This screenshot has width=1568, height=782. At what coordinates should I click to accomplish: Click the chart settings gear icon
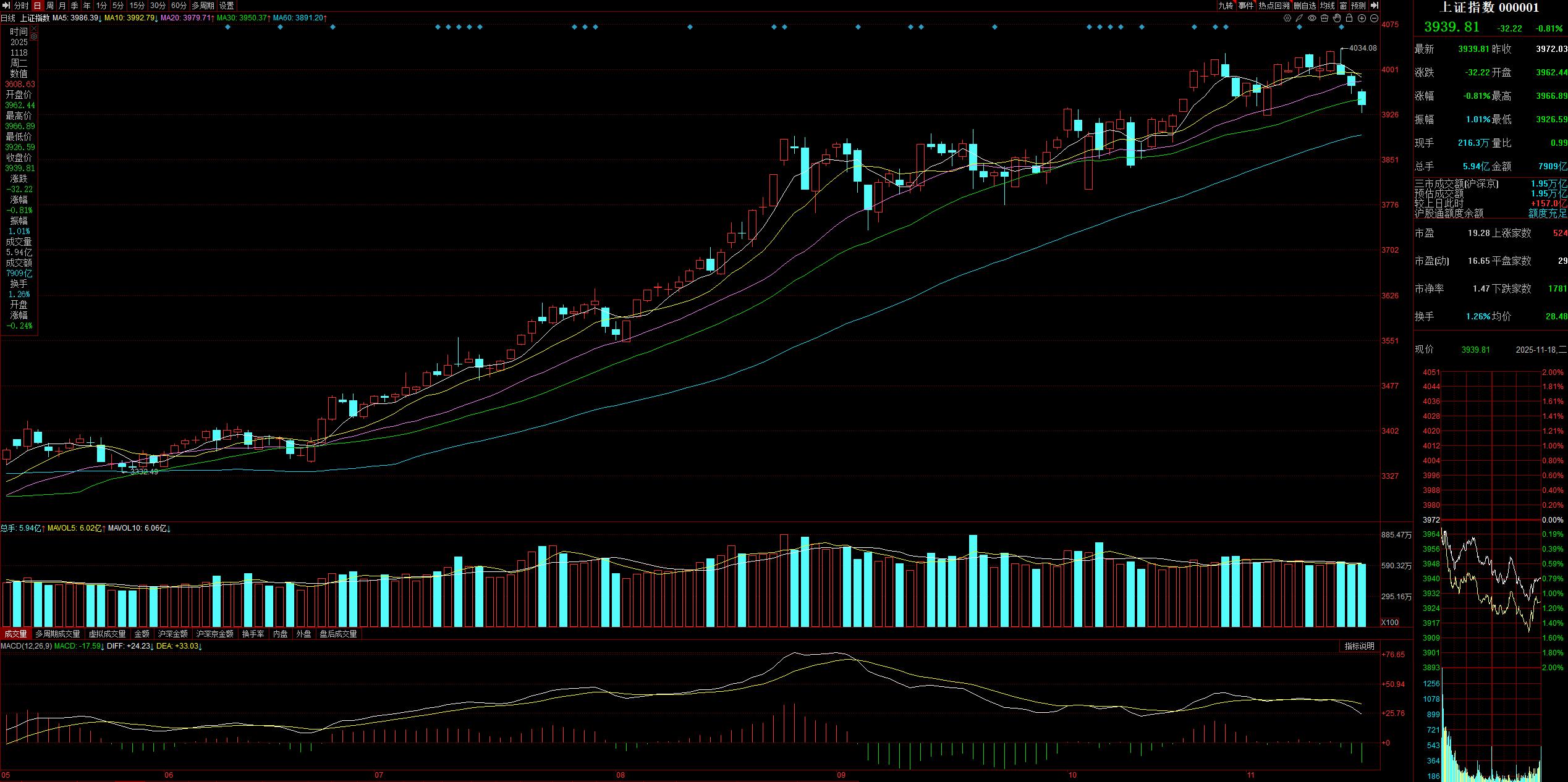(1287, 18)
